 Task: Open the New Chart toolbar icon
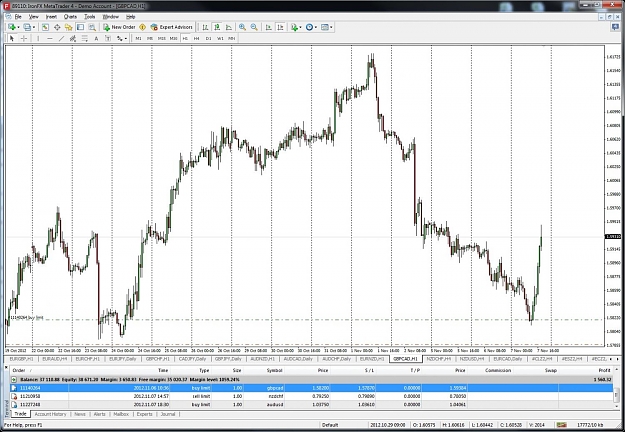point(12,27)
